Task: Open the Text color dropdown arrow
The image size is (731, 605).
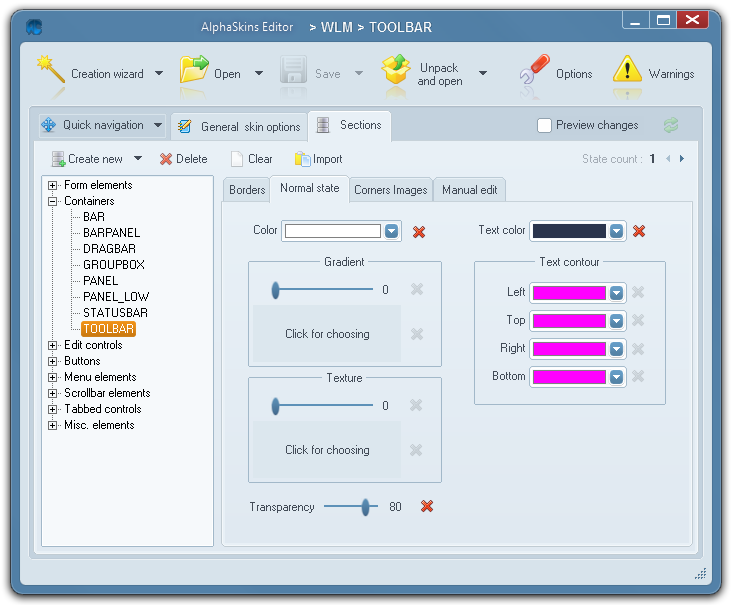Action: click(x=616, y=231)
